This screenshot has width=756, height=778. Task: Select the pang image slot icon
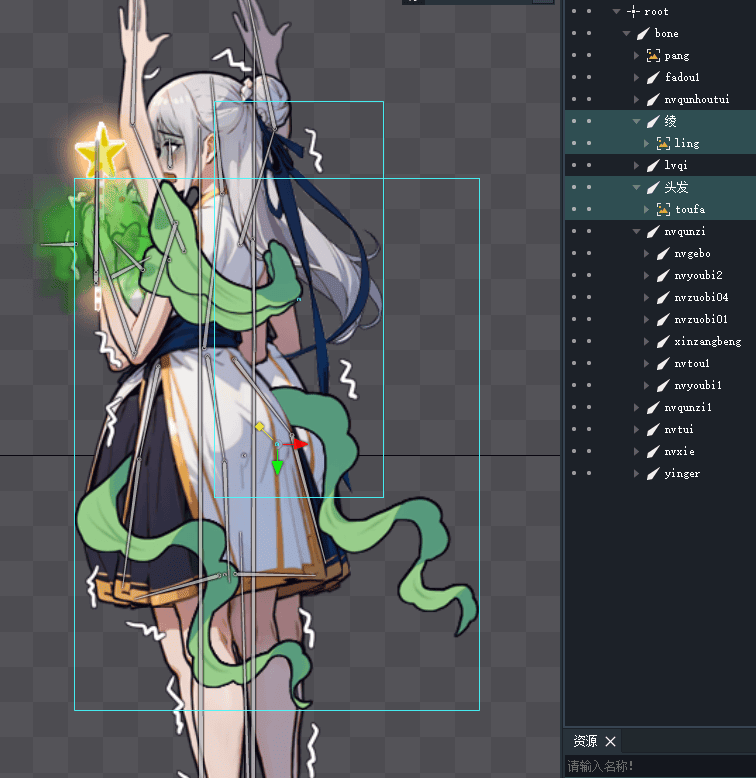tap(653, 56)
